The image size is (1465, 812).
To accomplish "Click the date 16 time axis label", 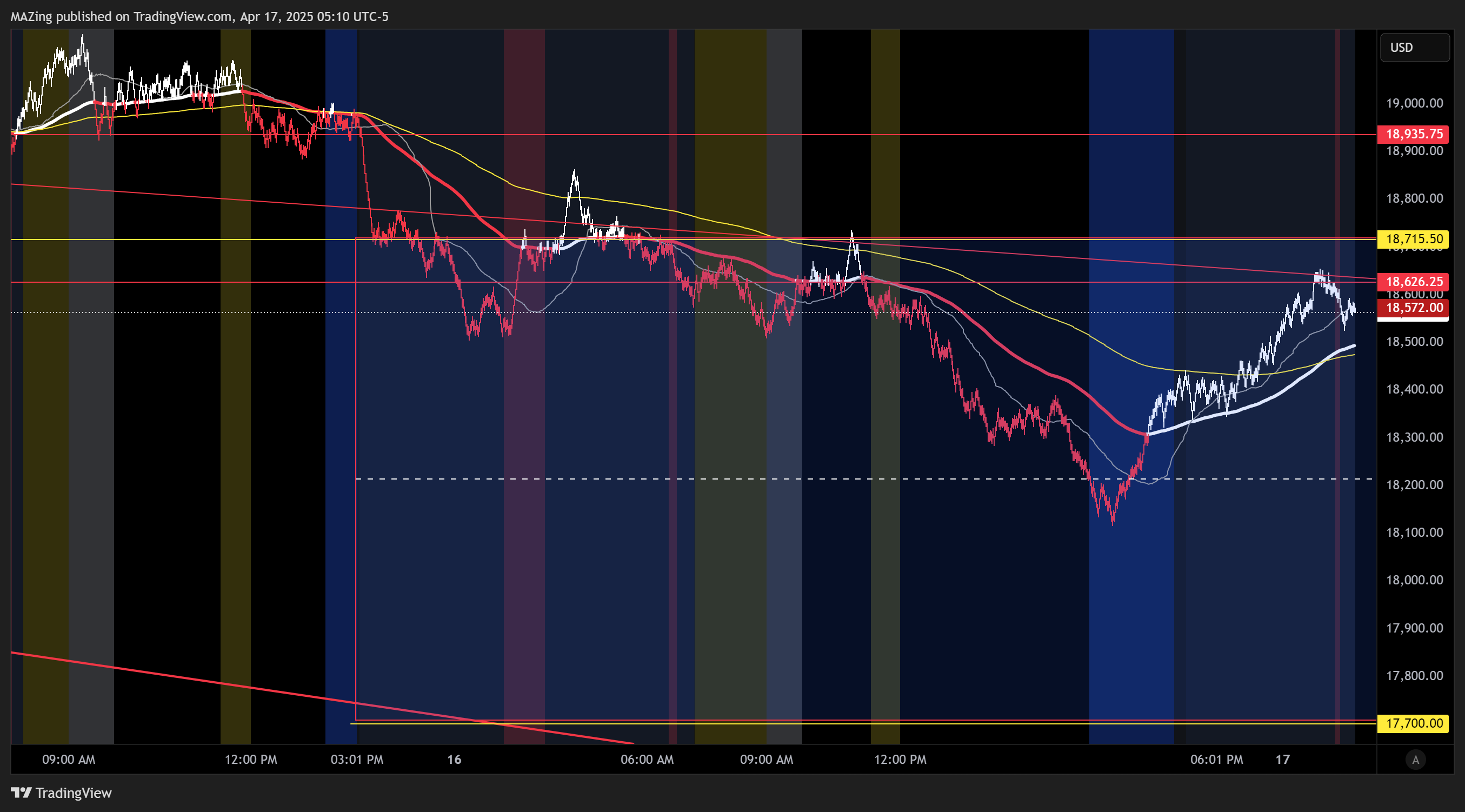I will pyautogui.click(x=454, y=760).
